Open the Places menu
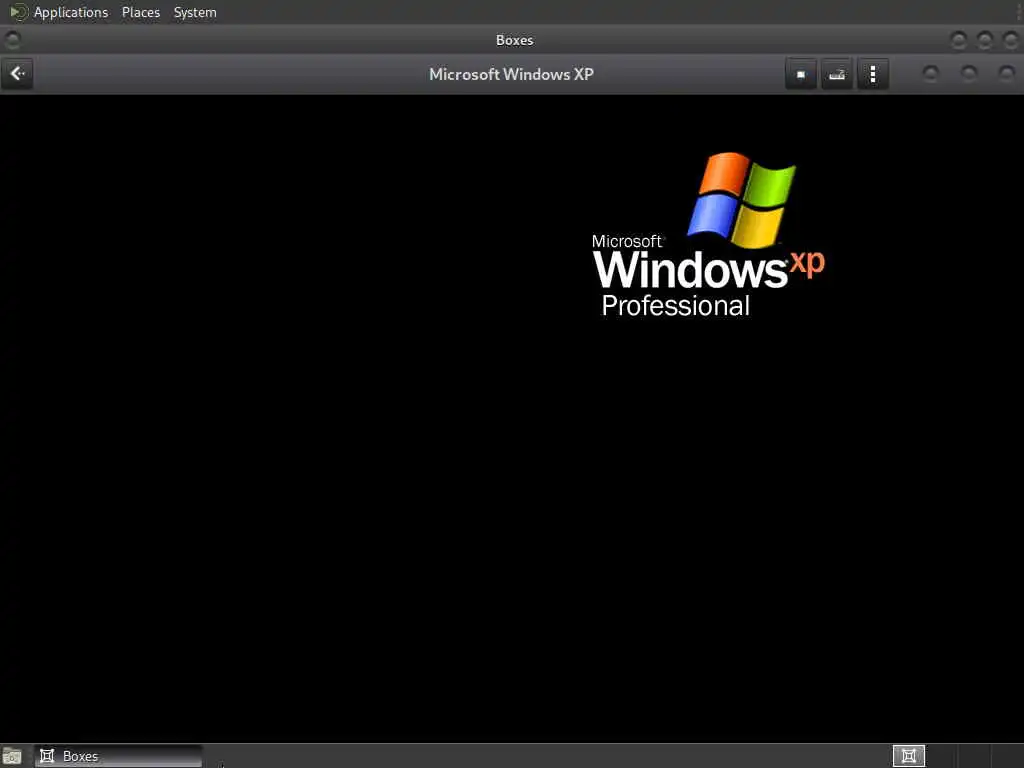 pyautogui.click(x=141, y=12)
